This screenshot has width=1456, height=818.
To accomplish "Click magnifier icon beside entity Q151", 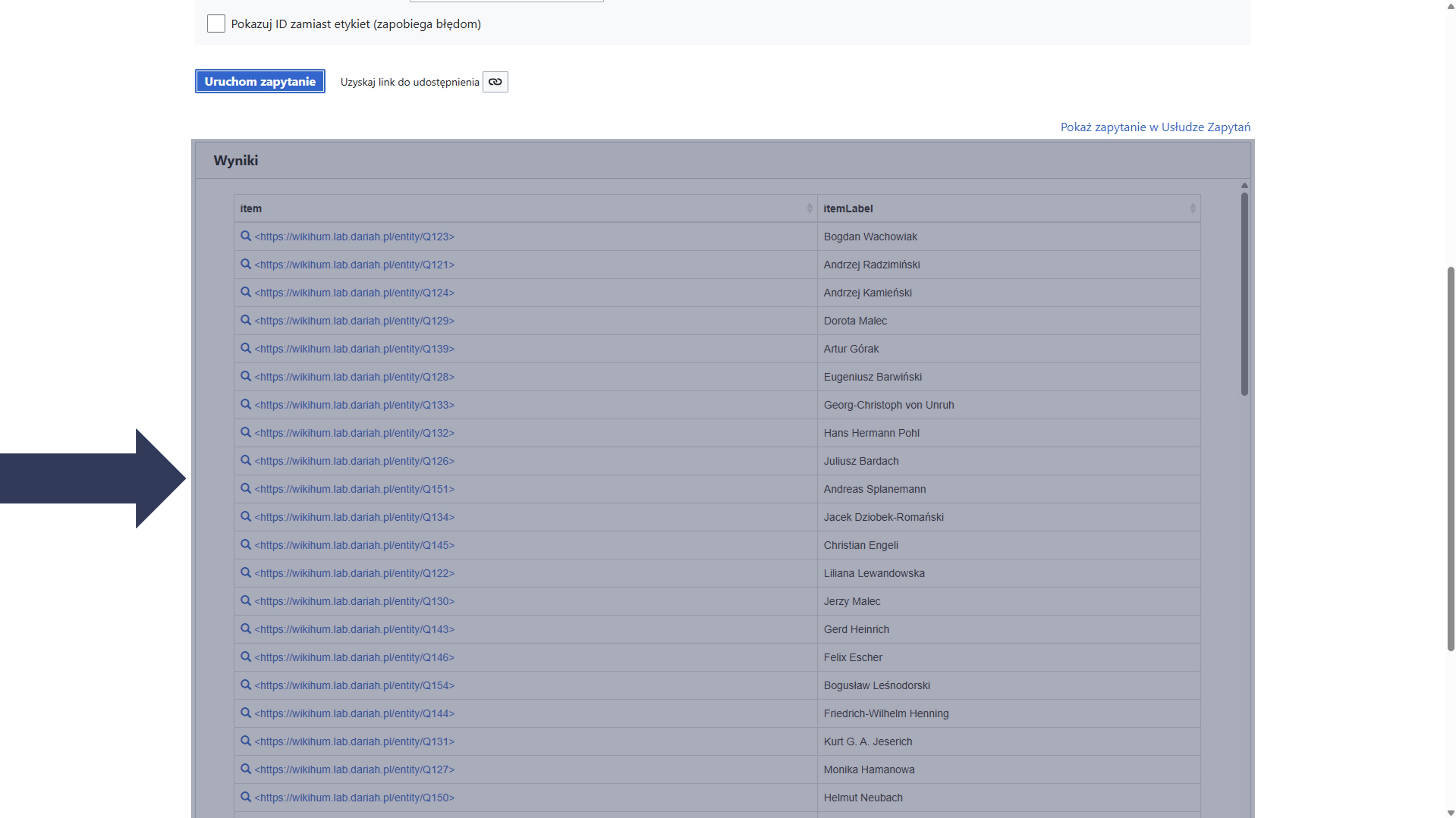I will (x=245, y=489).
